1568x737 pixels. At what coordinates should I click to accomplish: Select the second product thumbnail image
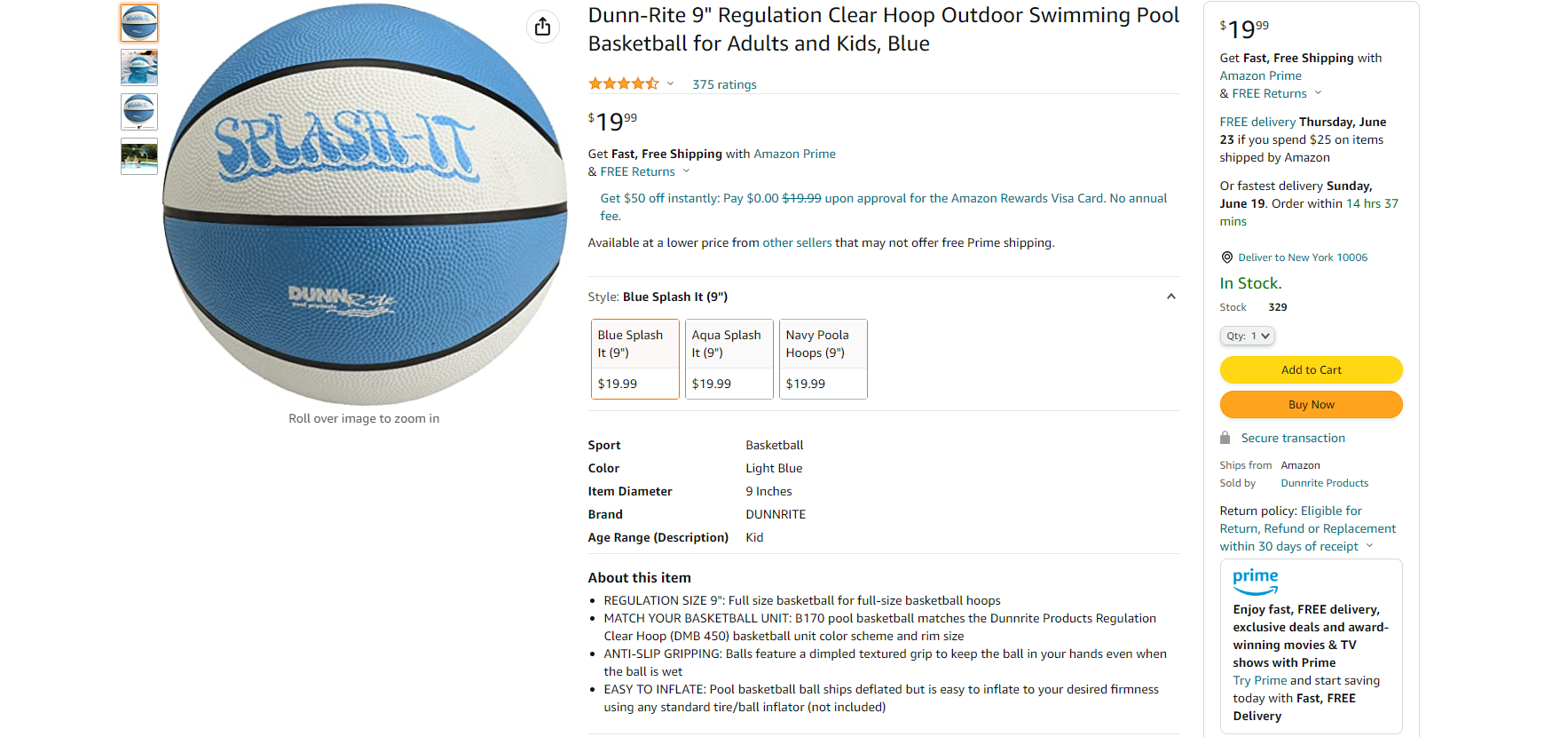tap(139, 67)
